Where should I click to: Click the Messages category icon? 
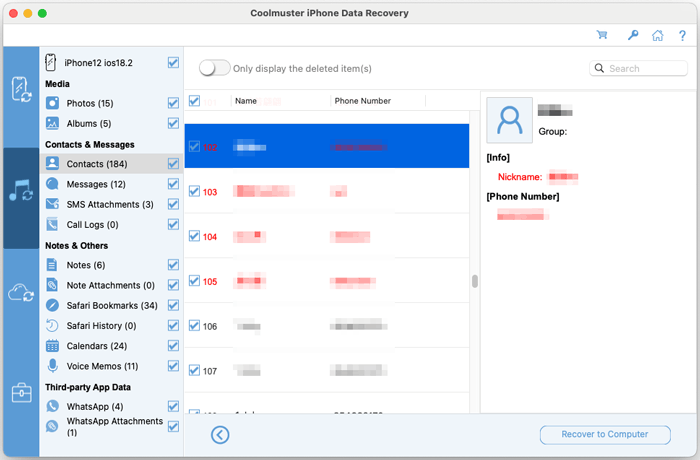pos(52,184)
